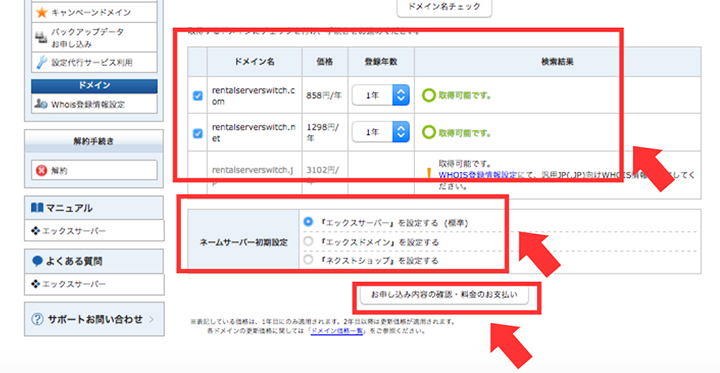Select 『エックスドメイン』を設定する radio button
The height and width of the screenshot is (373, 720).
(x=308, y=241)
